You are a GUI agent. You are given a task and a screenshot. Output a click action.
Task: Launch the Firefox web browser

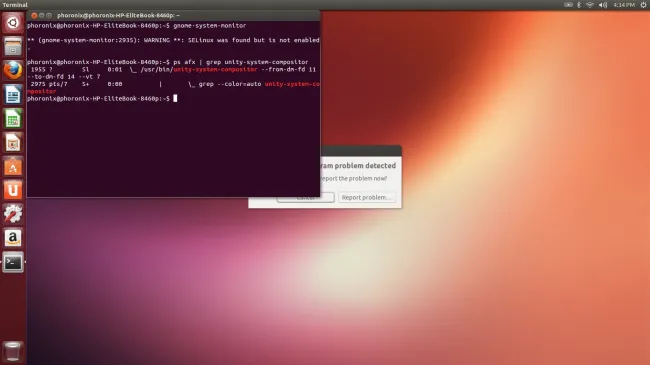13,71
